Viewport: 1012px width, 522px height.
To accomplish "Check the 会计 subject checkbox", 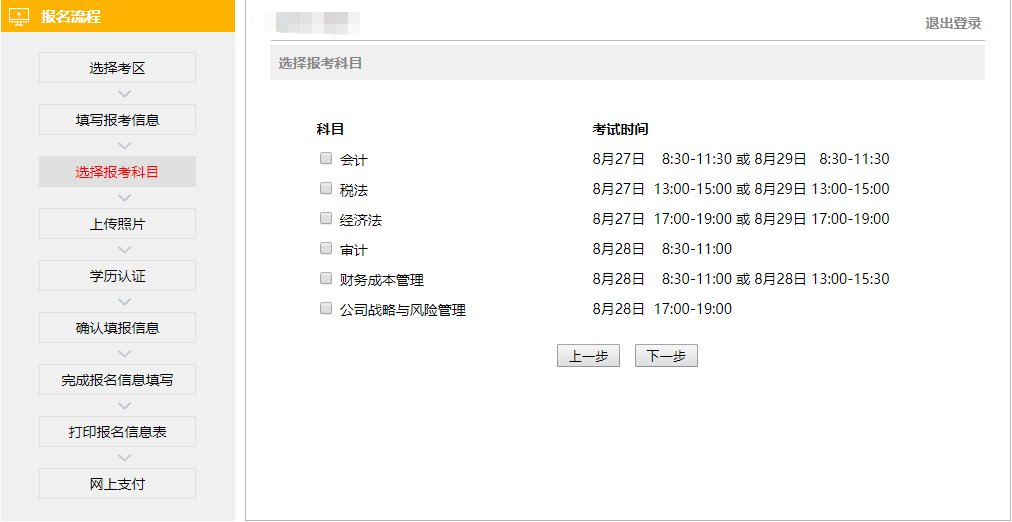I will pyautogui.click(x=326, y=158).
